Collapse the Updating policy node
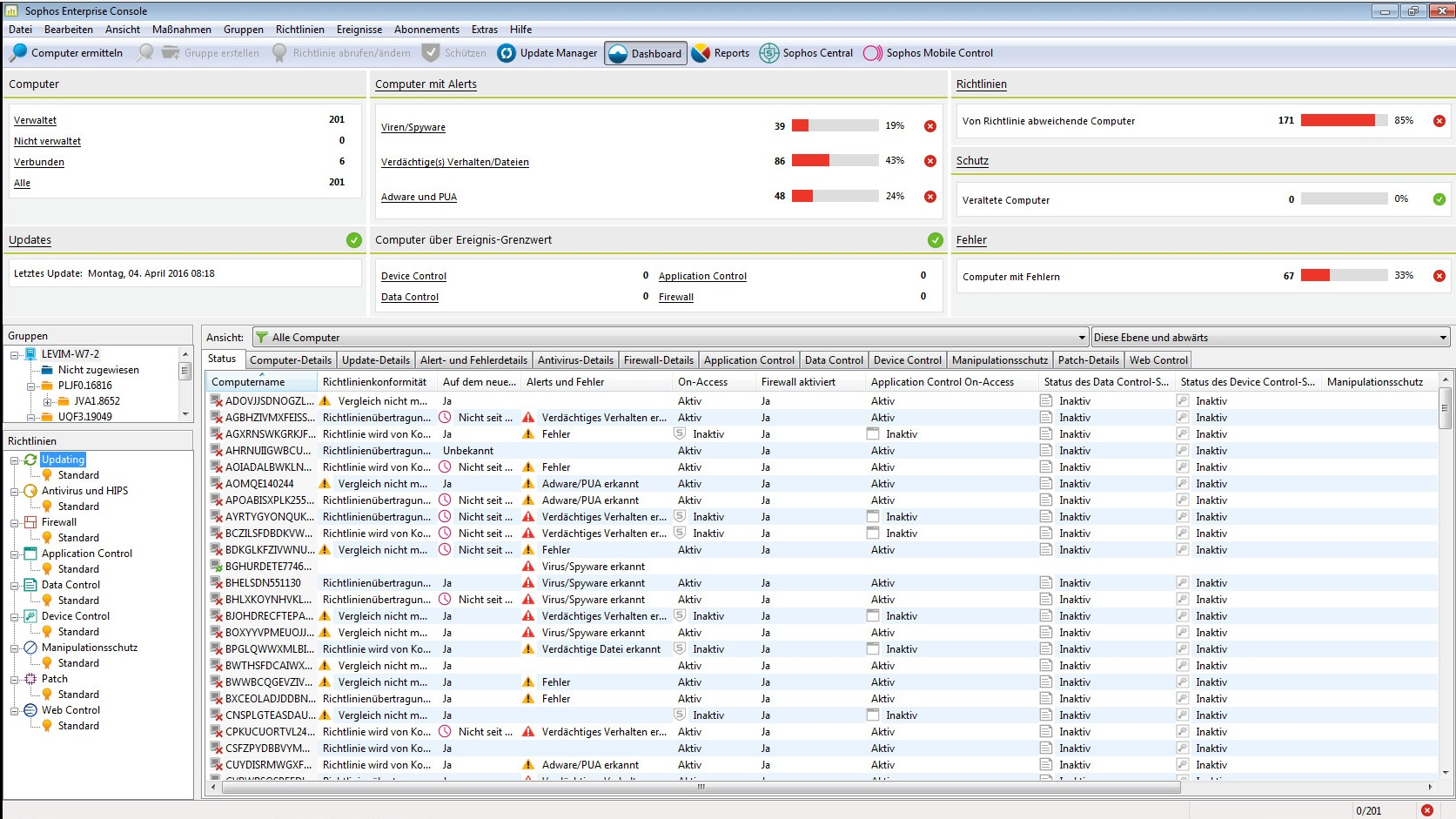The width and height of the screenshot is (1456, 819). [15, 460]
